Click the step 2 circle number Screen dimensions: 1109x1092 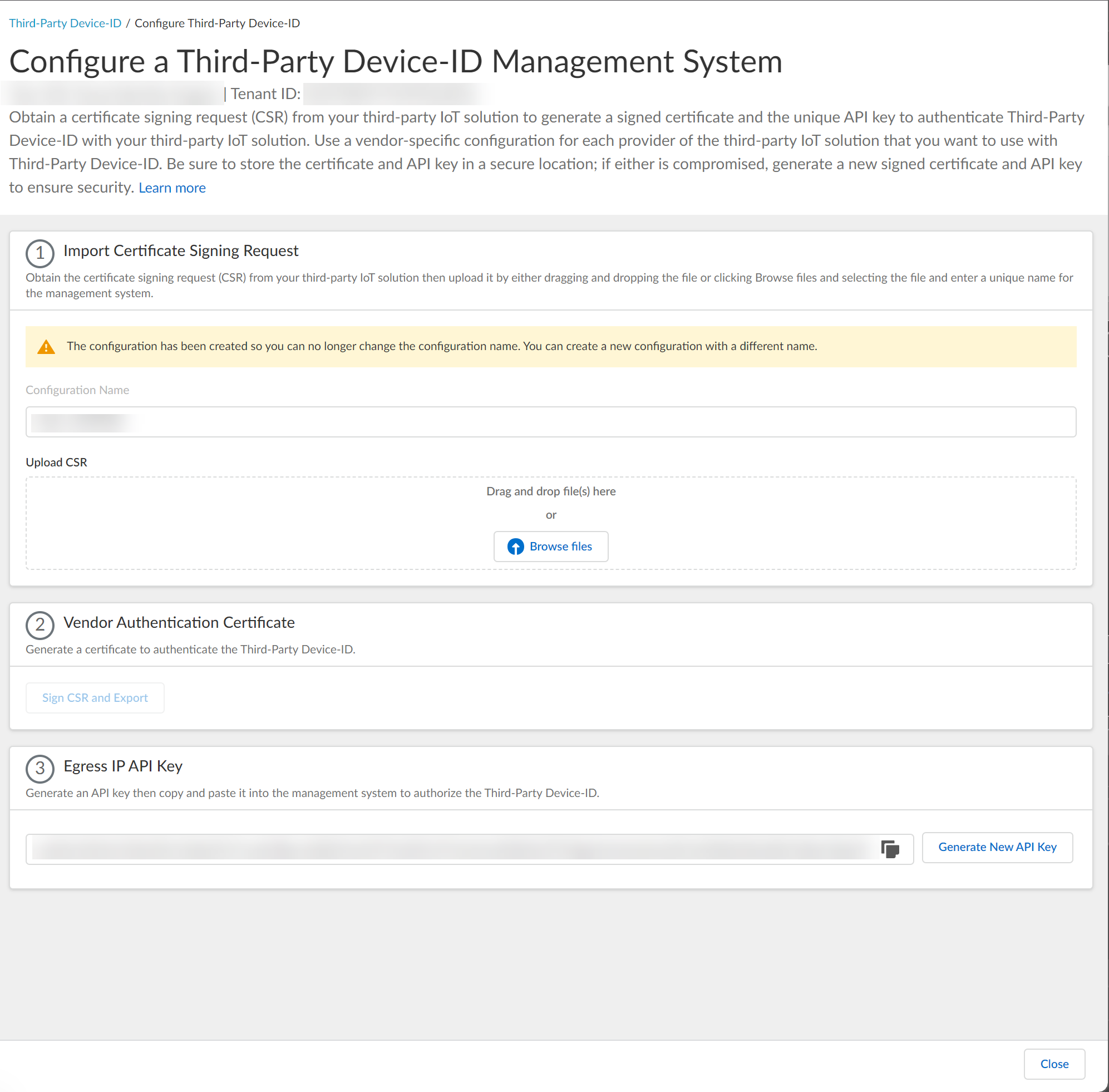[x=40, y=624]
